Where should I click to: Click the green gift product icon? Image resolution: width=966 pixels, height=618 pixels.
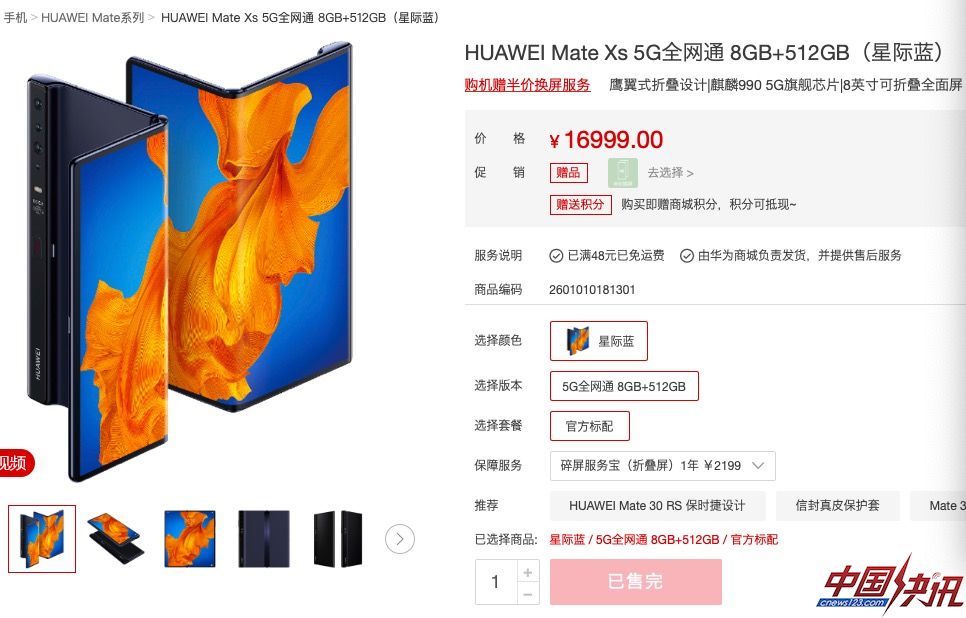point(623,173)
